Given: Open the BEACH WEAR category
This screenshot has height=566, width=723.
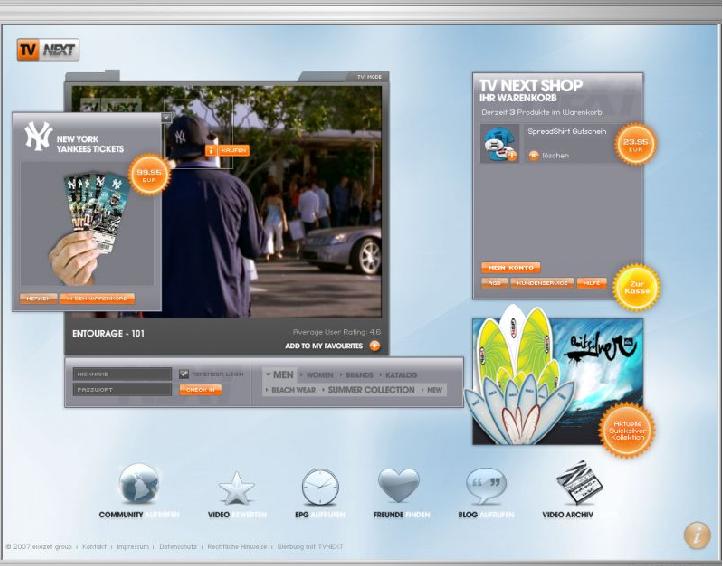Looking at the screenshot, I should click(x=293, y=390).
